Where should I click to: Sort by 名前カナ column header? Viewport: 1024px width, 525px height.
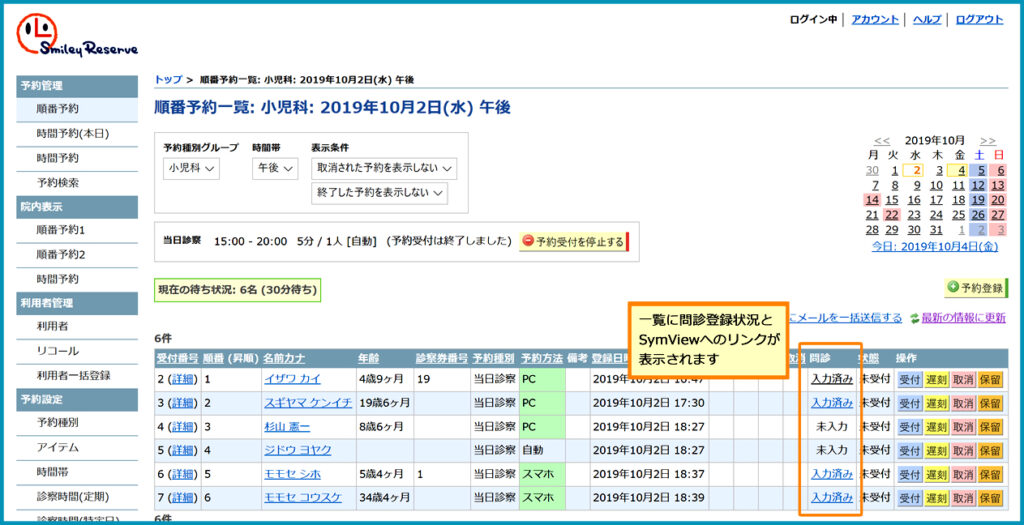tap(284, 357)
